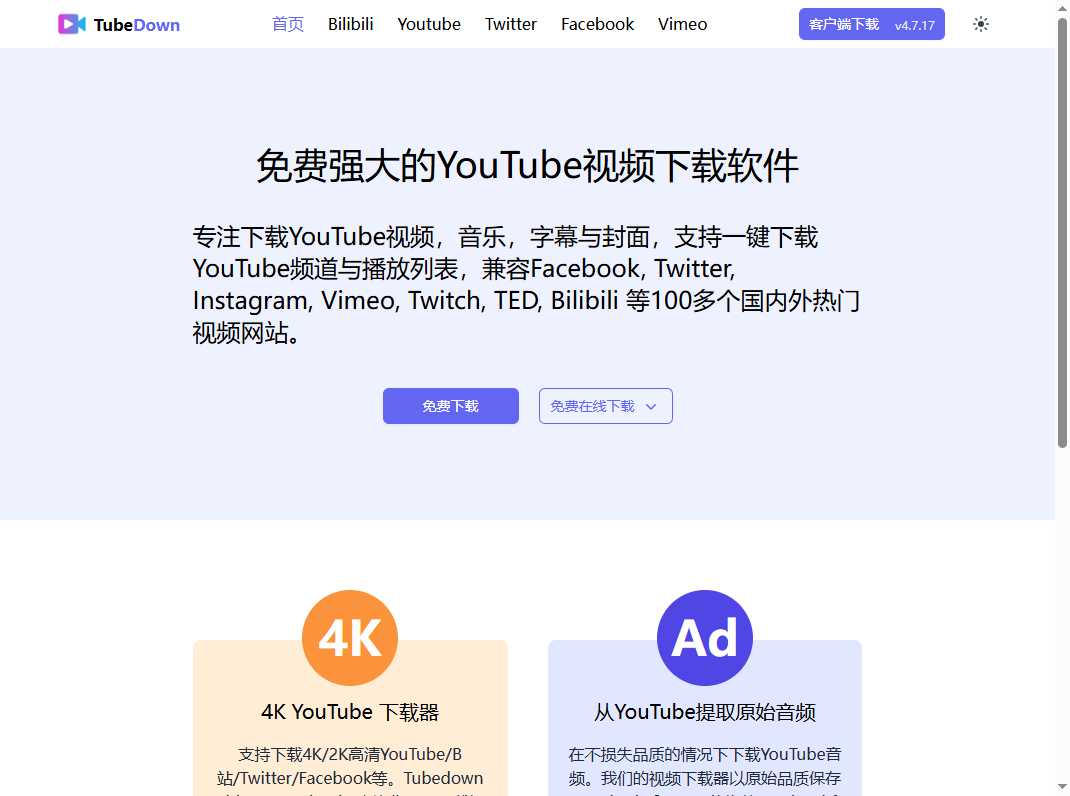The height and width of the screenshot is (796, 1070).
Task: Open the Youtube navigation link
Action: coord(428,24)
